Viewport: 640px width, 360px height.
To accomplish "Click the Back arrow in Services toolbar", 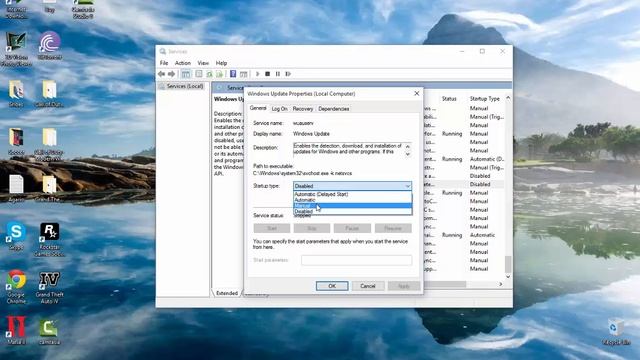I will pyautogui.click(x=162, y=74).
